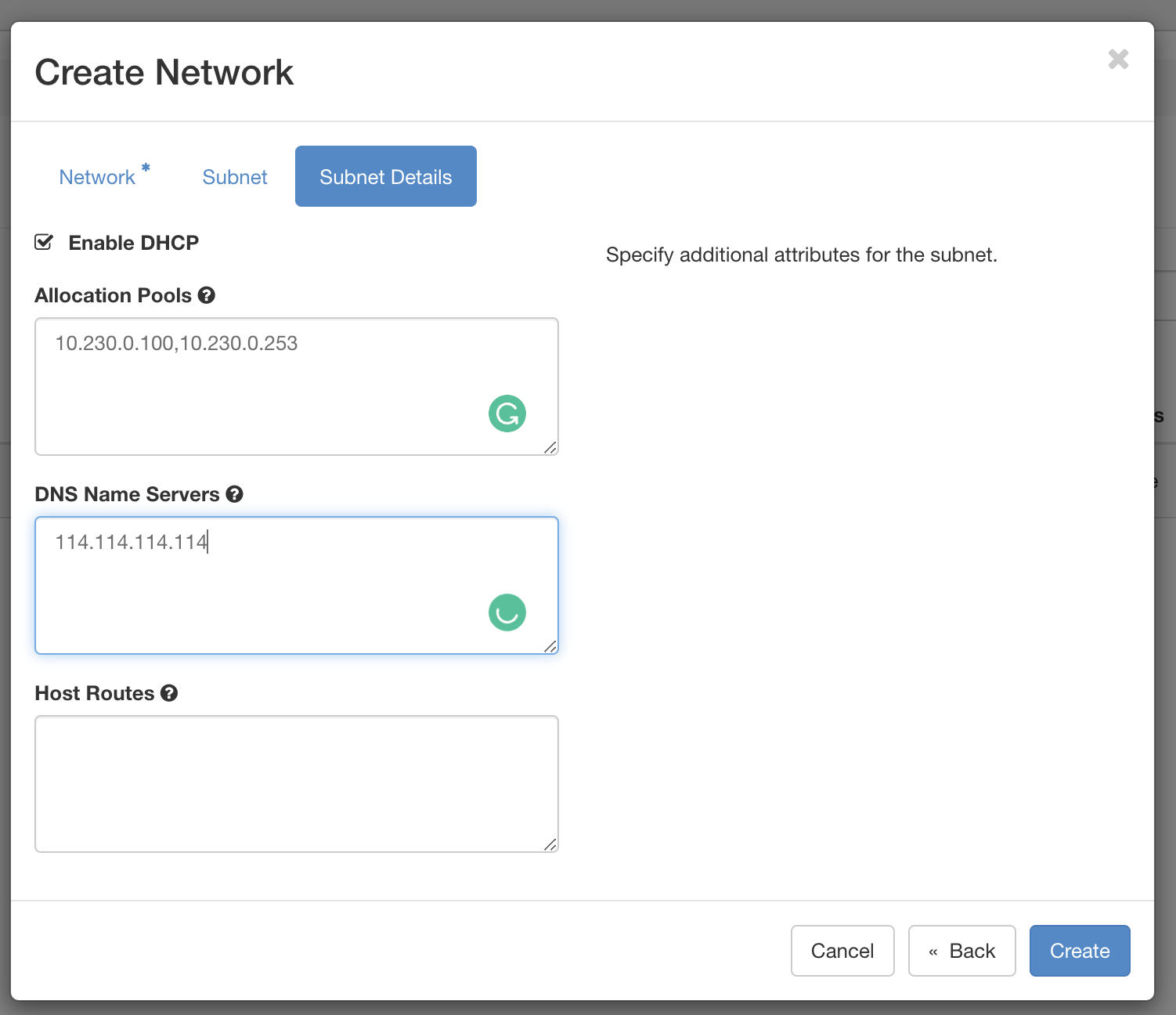1176x1015 pixels.
Task: Click the Grammarly checkmark in DNS field
Action: pos(507,612)
